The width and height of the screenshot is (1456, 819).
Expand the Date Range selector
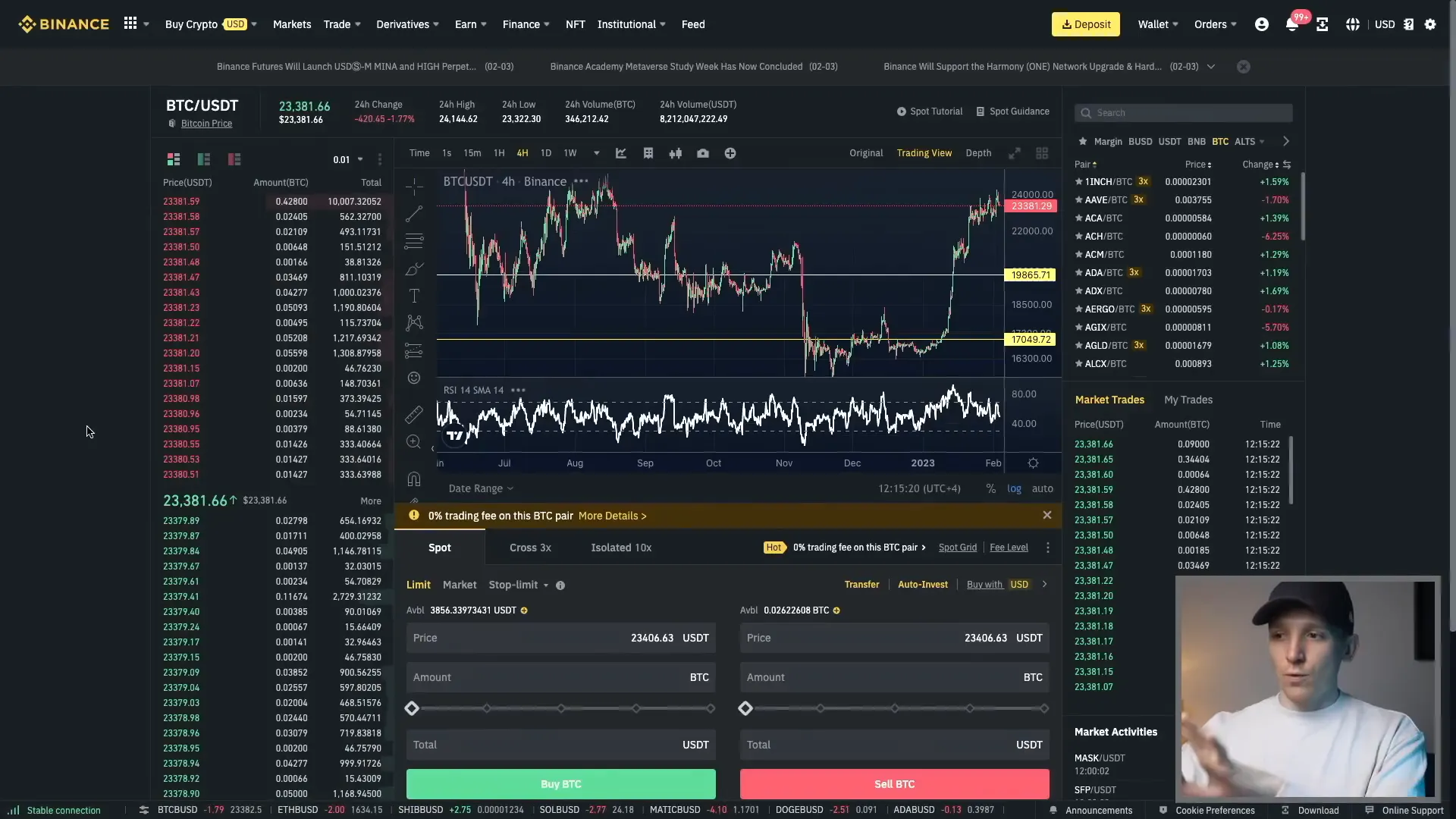[x=481, y=488]
